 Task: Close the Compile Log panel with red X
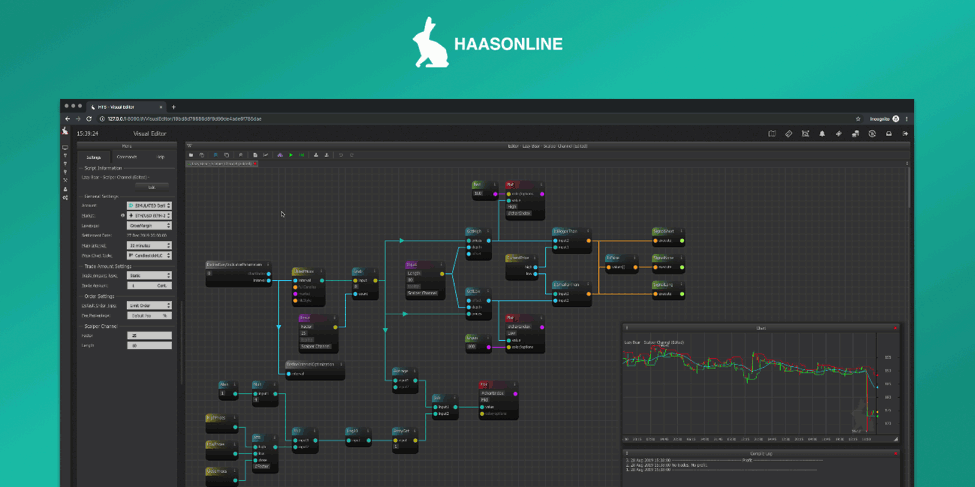(x=895, y=453)
